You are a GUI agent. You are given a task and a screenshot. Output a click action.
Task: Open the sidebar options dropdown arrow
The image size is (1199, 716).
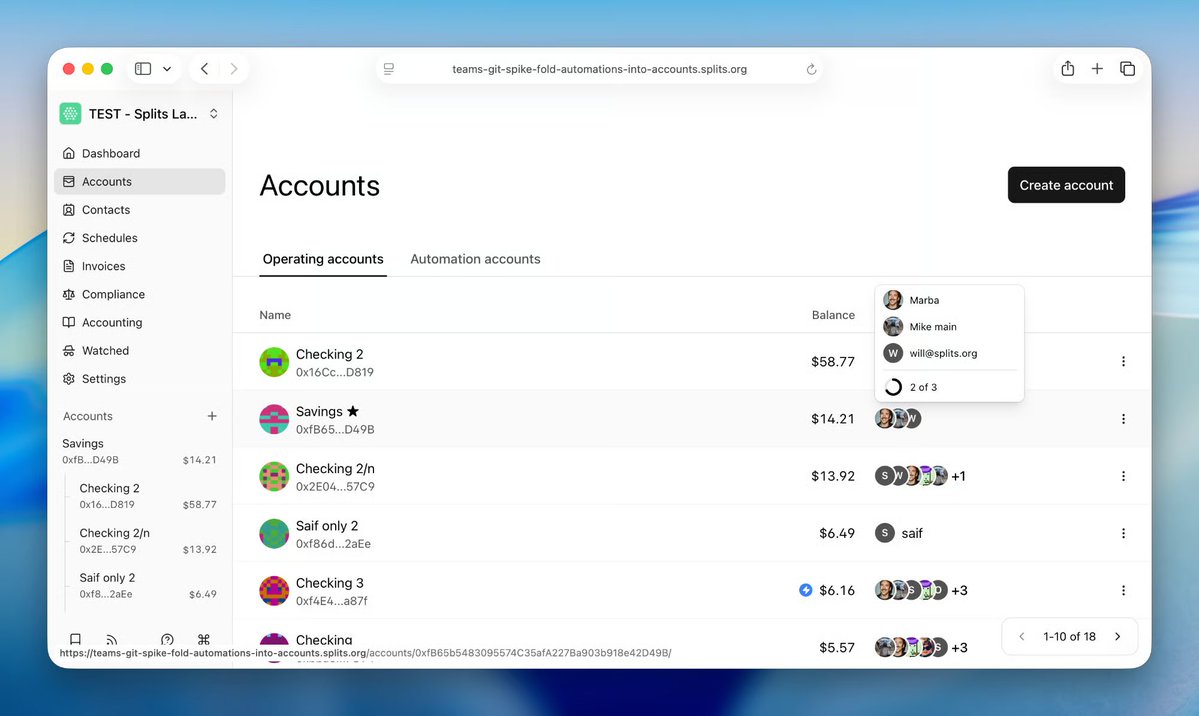[x=167, y=69]
